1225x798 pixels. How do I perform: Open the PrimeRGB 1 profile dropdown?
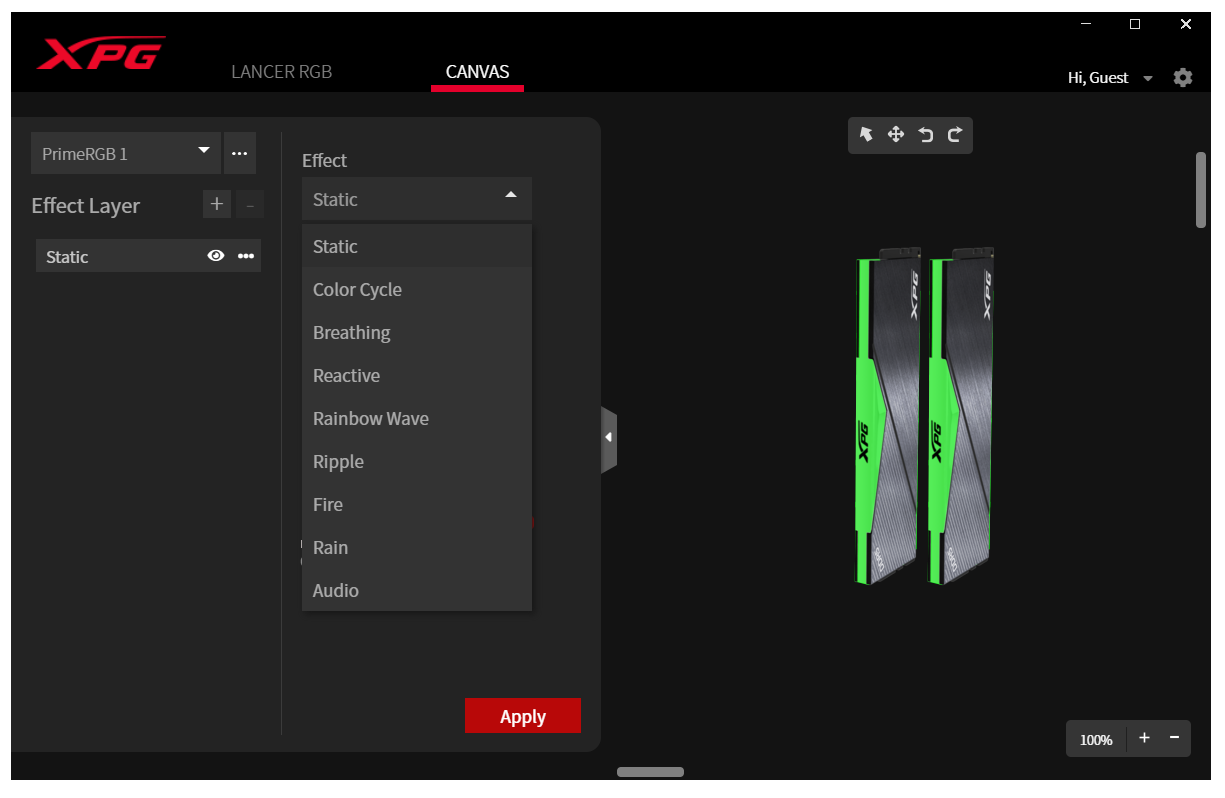(126, 153)
